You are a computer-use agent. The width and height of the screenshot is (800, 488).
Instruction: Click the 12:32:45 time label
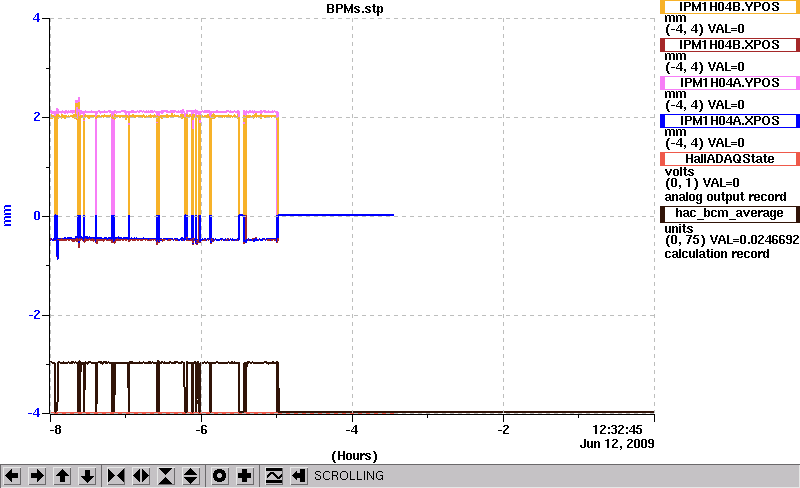pyautogui.click(x=617, y=430)
